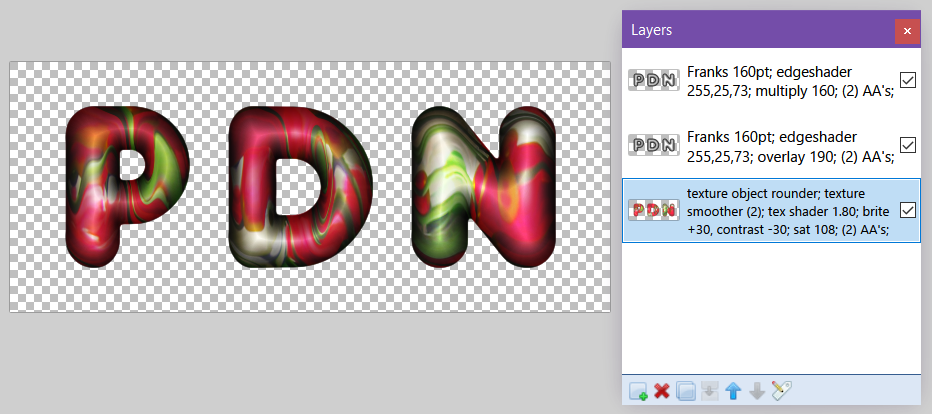Select thumbnail of texture object rounder layer
This screenshot has width=932, height=414.
pos(654,210)
